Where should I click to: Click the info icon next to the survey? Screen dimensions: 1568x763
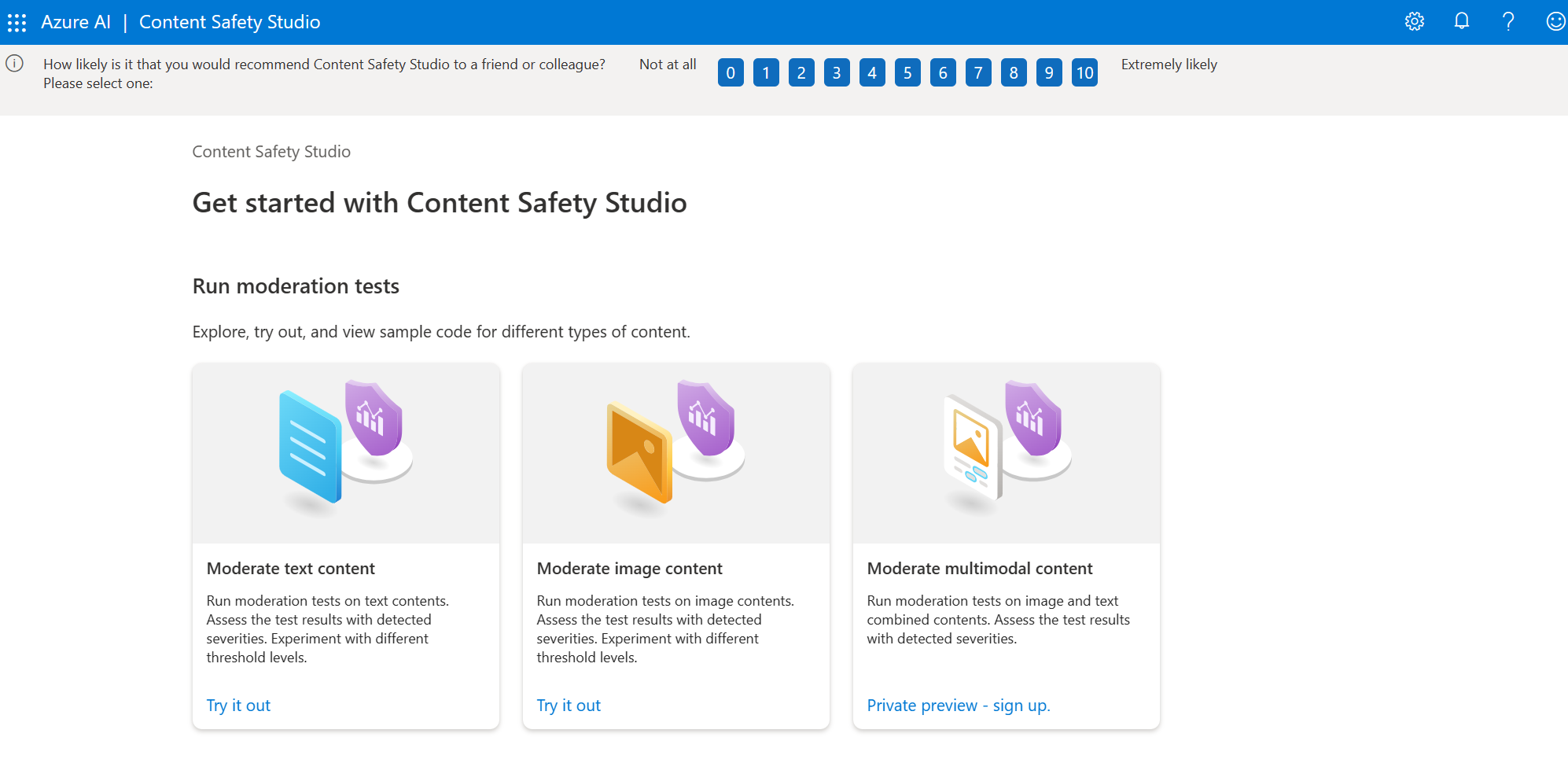(x=14, y=64)
